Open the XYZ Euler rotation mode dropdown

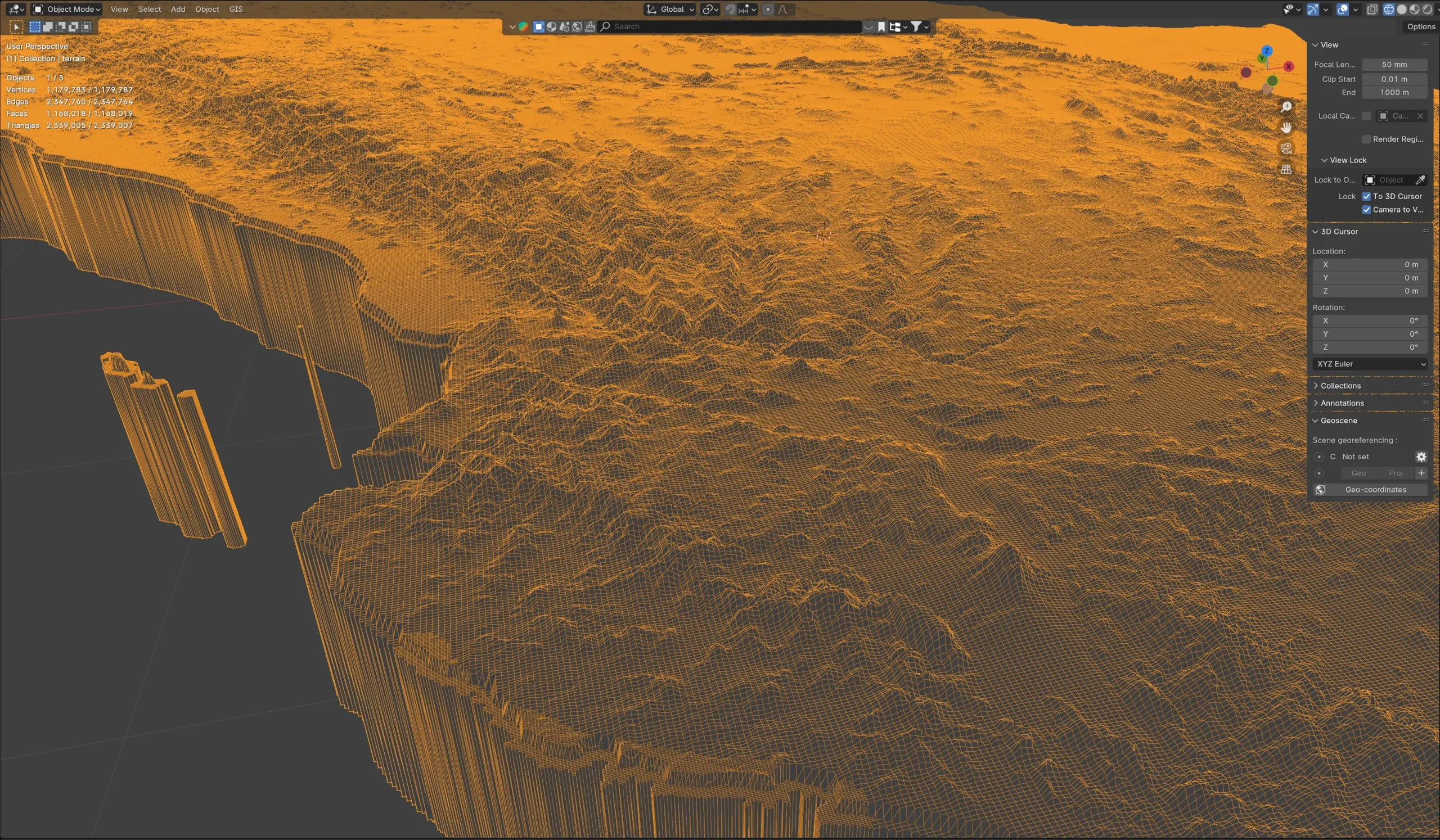click(x=1370, y=364)
